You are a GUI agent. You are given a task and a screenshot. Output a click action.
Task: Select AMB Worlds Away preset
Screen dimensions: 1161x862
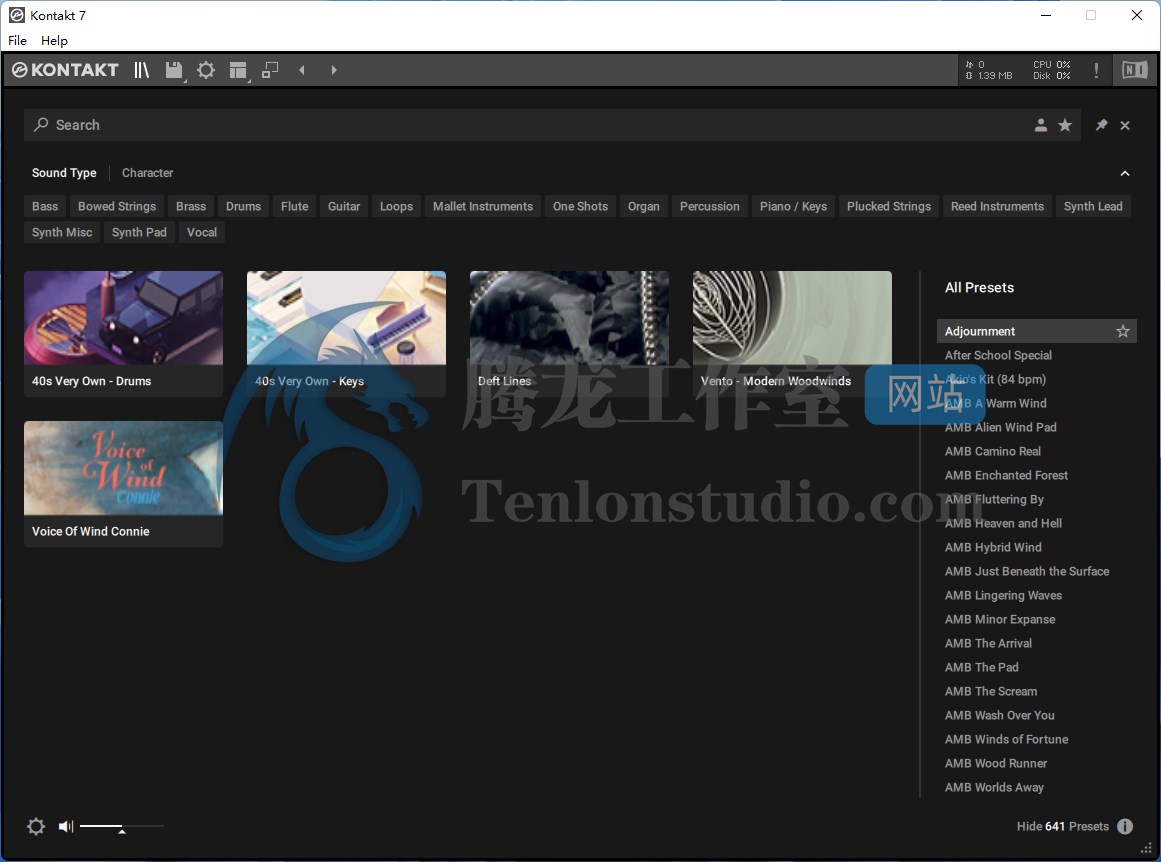pyautogui.click(x=994, y=788)
